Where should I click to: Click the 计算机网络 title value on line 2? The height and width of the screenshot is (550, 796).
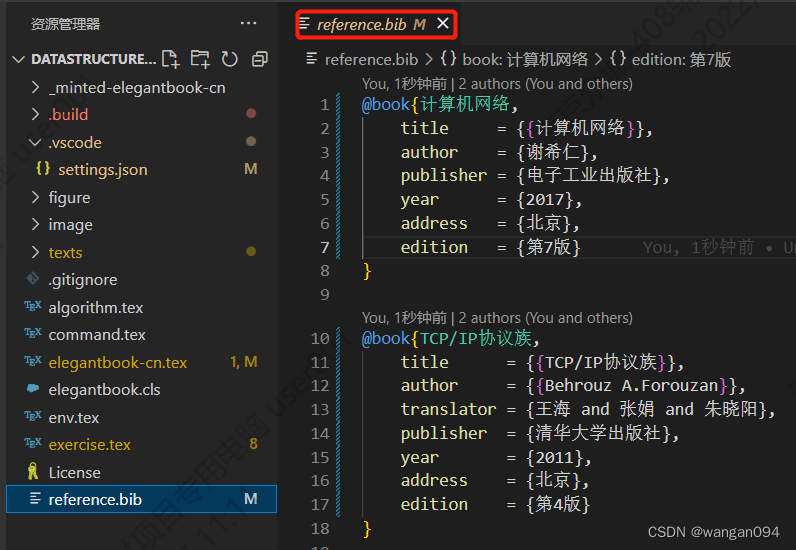pos(580,128)
